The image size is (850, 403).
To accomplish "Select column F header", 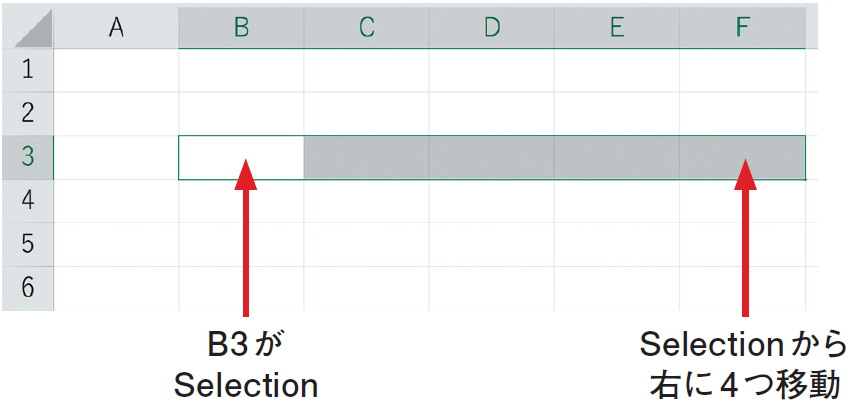I will [x=743, y=28].
